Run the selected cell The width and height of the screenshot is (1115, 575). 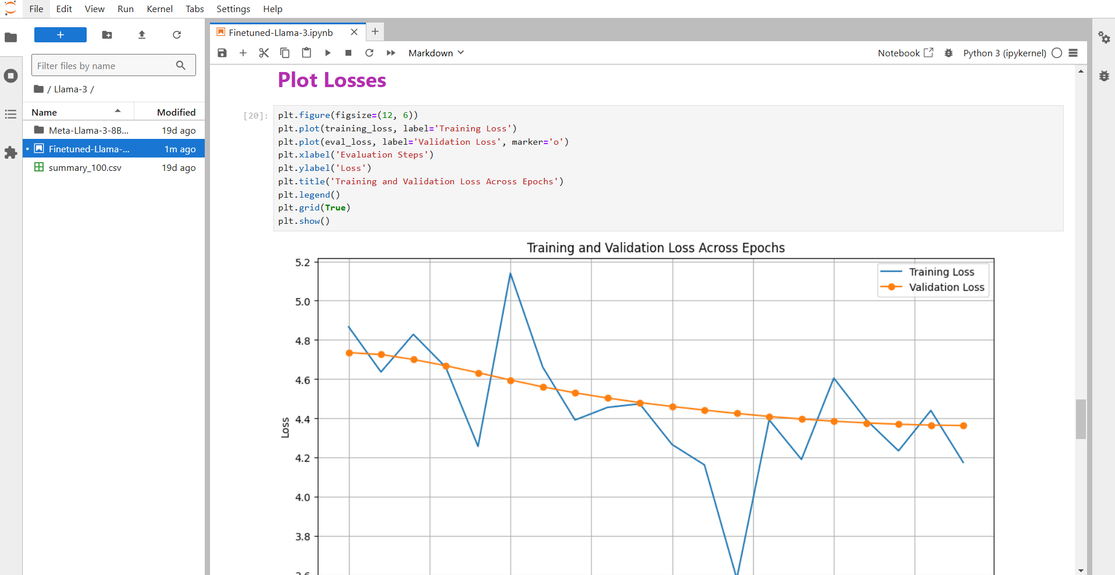point(328,53)
